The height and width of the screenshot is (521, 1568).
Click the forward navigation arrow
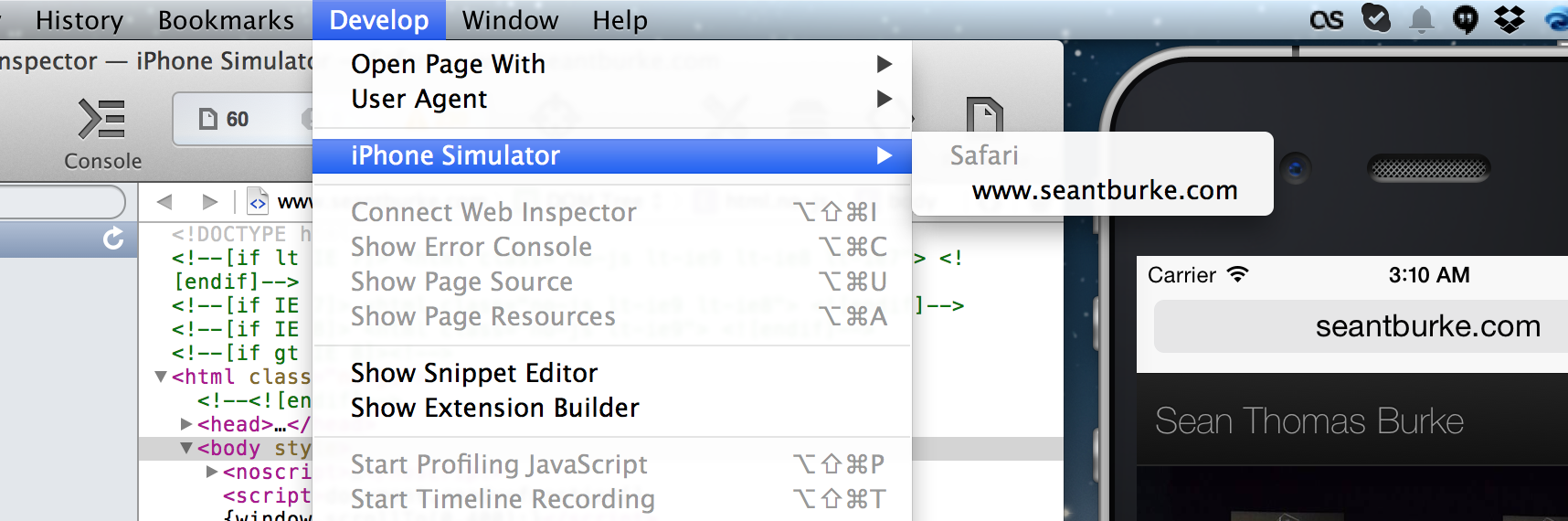click(x=209, y=201)
